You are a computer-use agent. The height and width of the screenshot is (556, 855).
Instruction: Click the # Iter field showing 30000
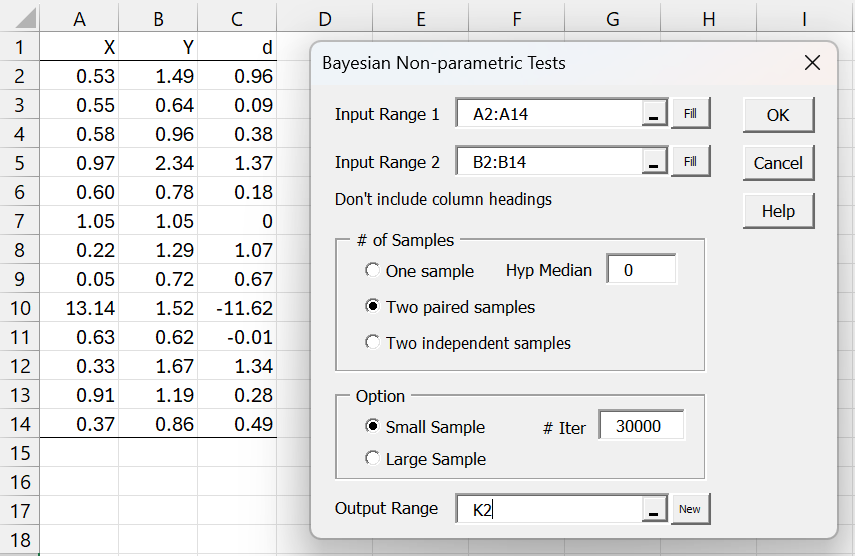tap(641, 425)
